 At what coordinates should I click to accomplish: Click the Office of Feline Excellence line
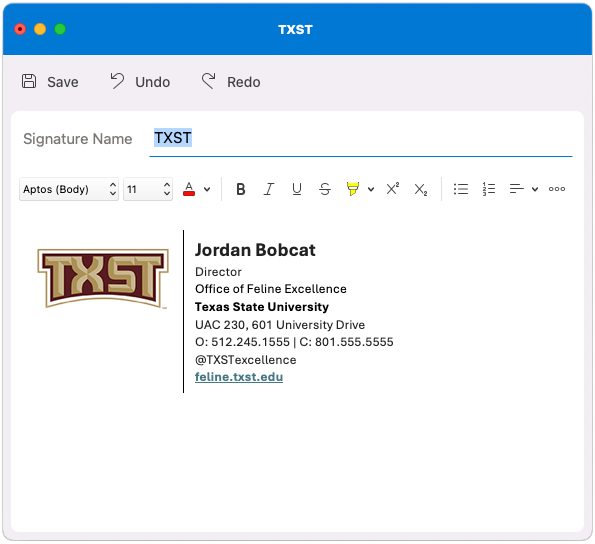(271, 289)
